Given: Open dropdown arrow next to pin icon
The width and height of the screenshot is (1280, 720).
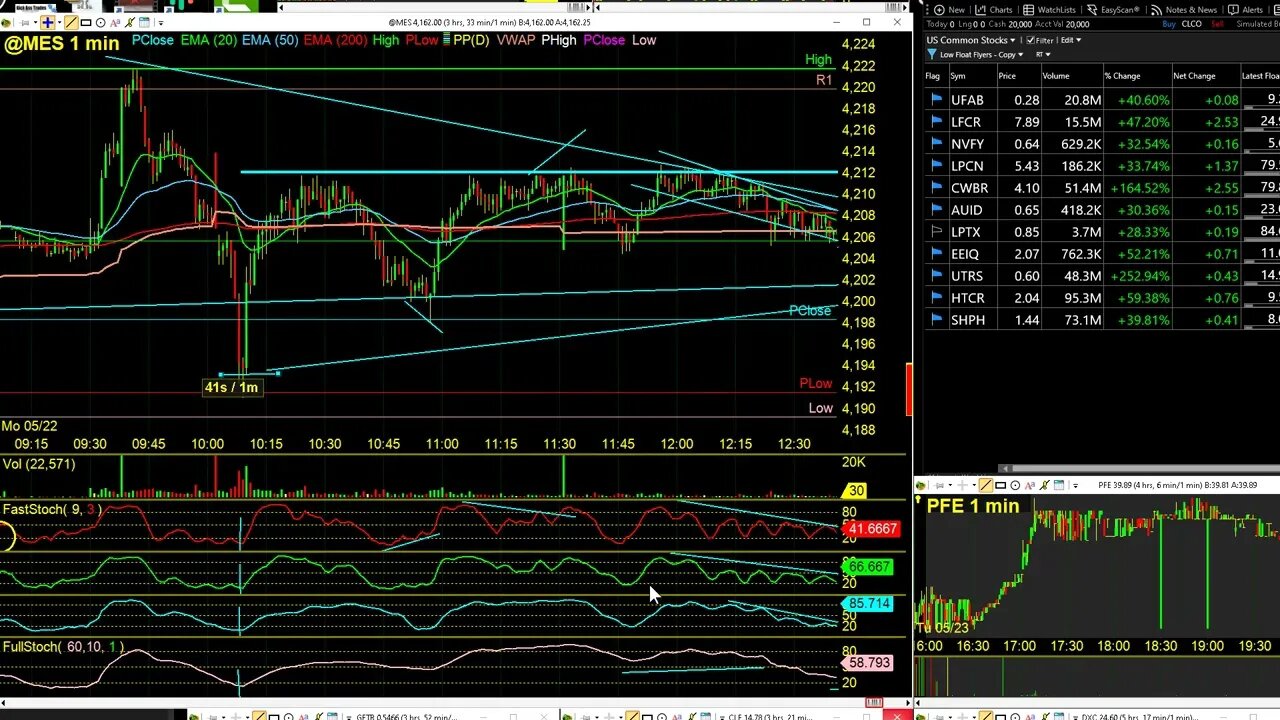Looking at the screenshot, I should pyautogui.click(x=35, y=22).
